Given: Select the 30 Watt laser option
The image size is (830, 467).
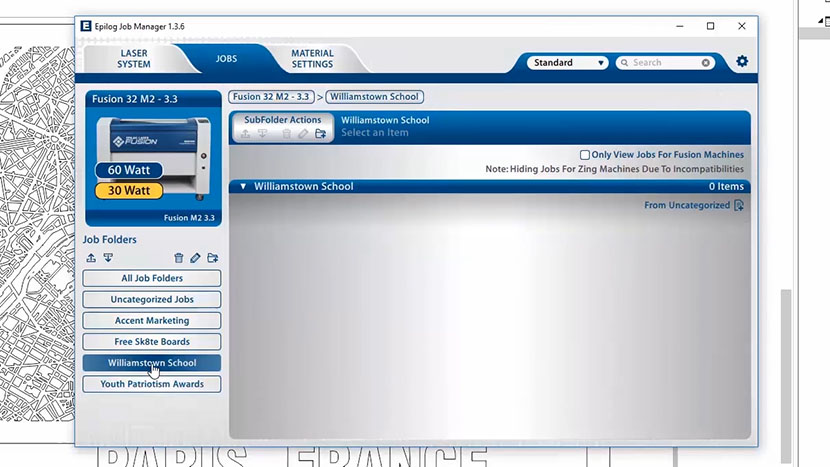Looking at the screenshot, I should (x=129, y=190).
